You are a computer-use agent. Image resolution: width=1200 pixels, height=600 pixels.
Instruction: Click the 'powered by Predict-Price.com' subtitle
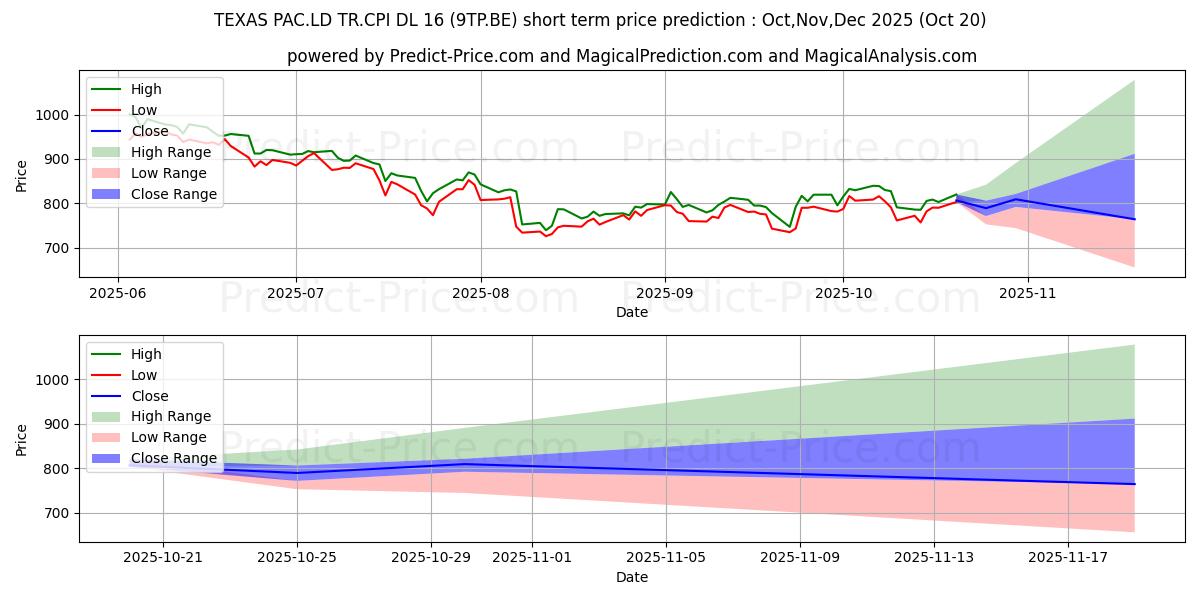click(632, 56)
